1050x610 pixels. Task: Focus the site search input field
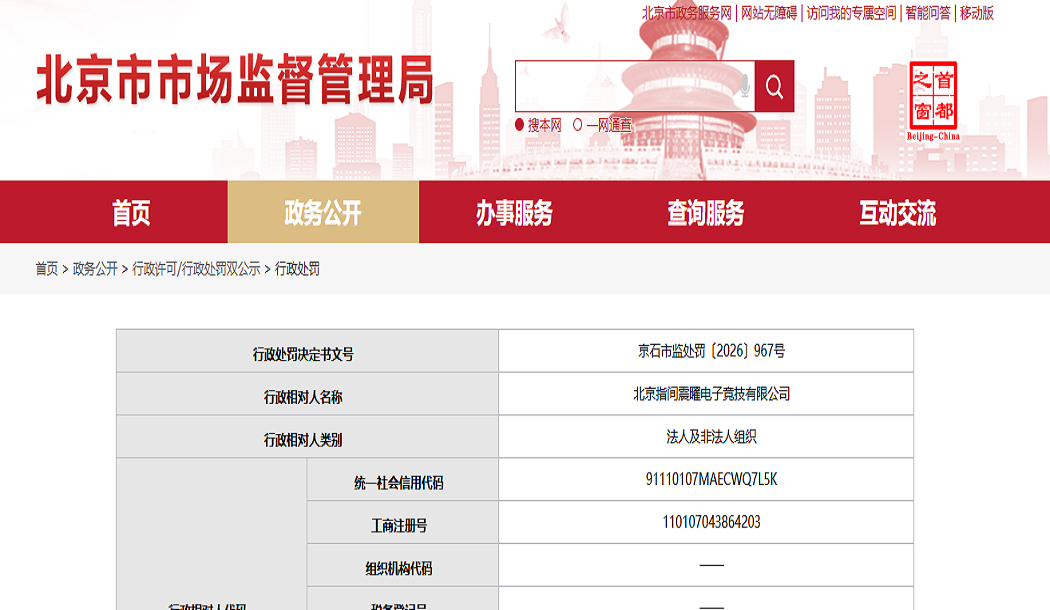coord(635,86)
